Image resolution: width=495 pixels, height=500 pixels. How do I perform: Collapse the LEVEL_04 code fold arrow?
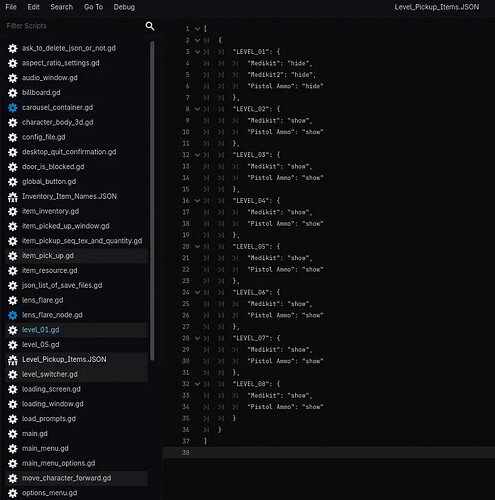[x=197, y=201]
